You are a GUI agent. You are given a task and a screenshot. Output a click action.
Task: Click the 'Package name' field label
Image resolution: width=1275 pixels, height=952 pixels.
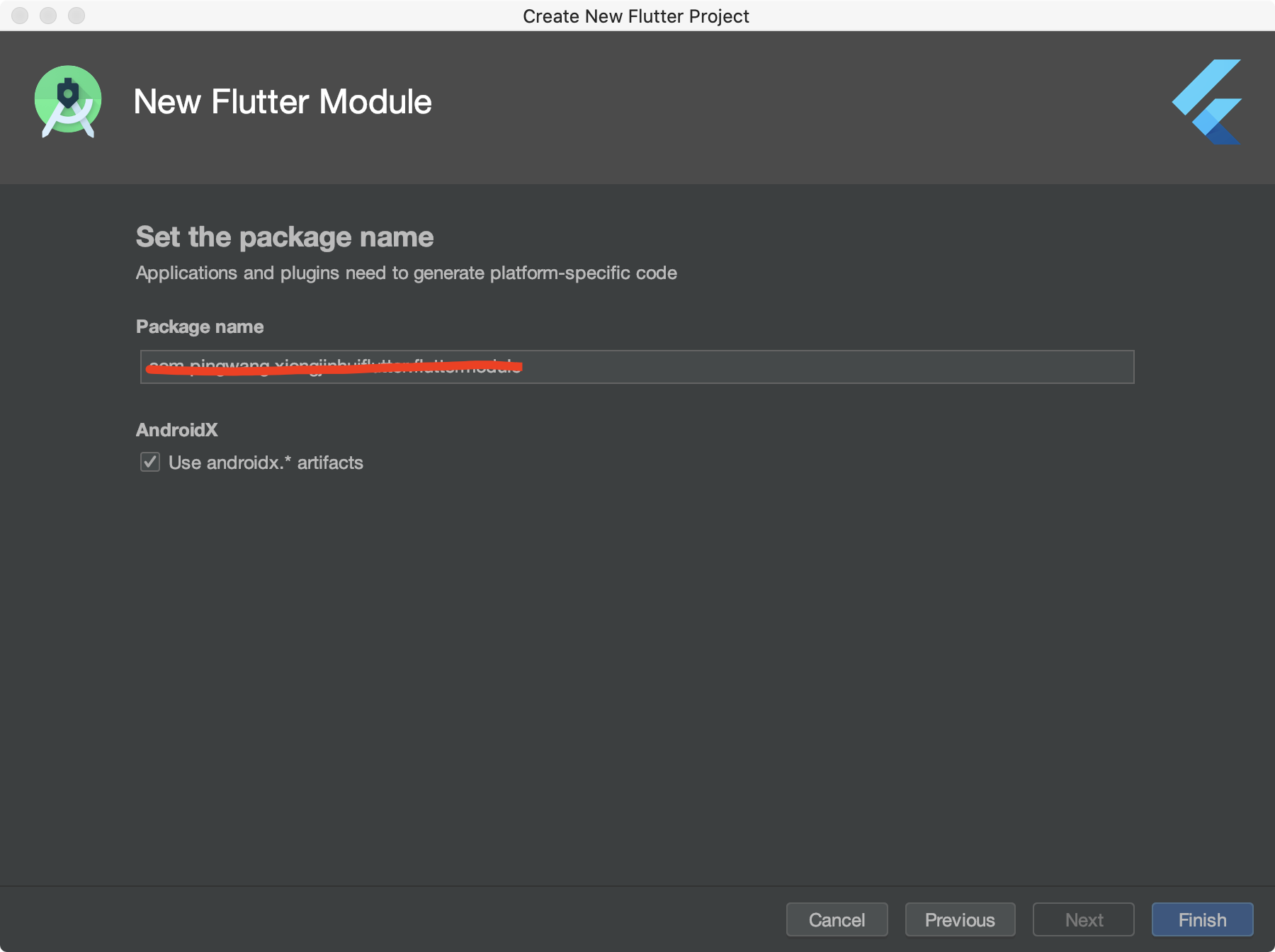200,327
